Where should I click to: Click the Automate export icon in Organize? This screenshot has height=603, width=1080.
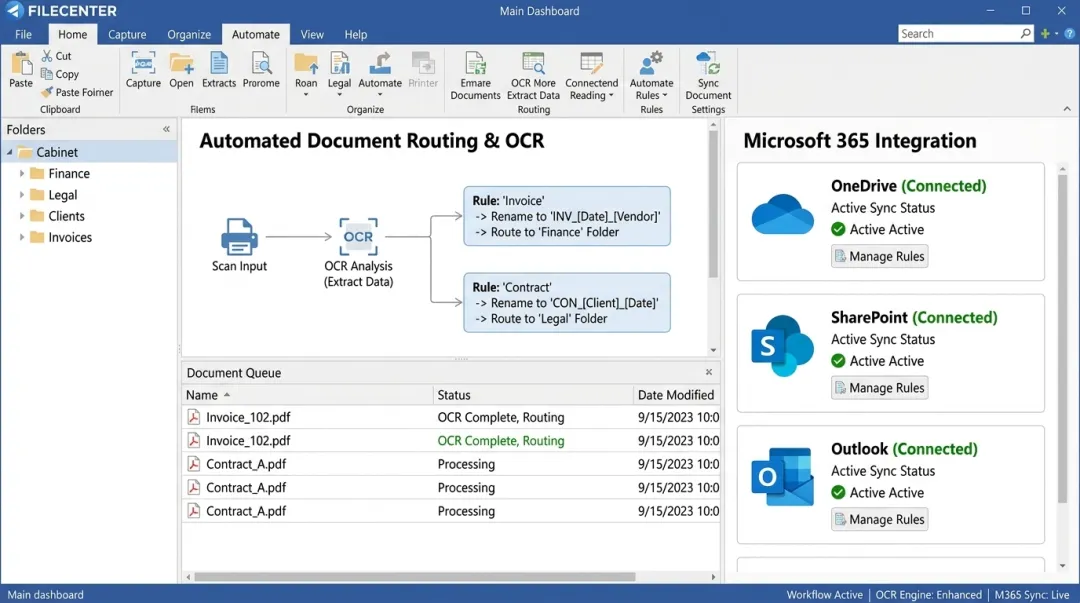coord(380,63)
